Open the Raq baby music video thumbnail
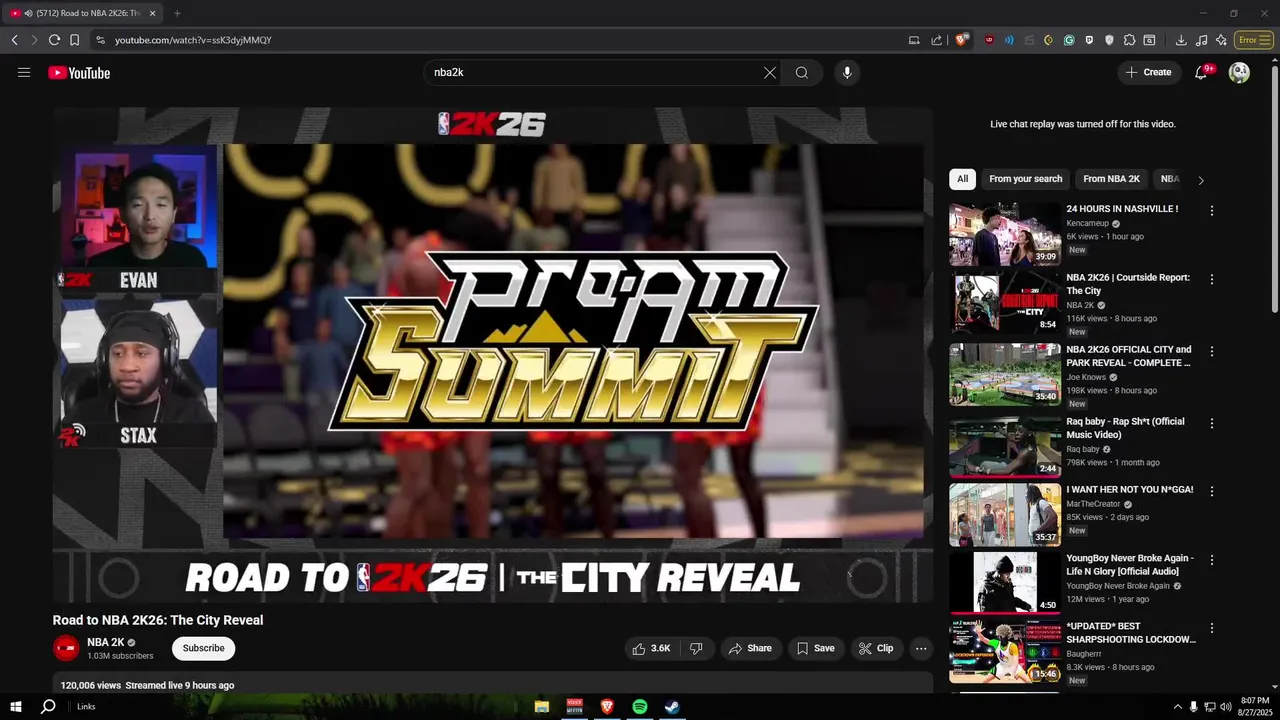The height and width of the screenshot is (720, 1280). (1005, 447)
